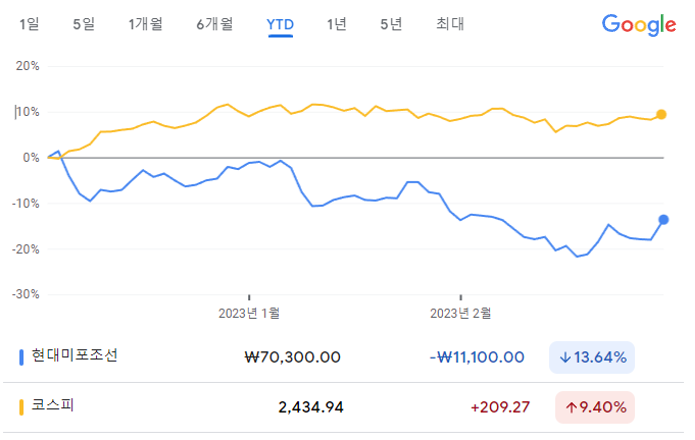Click the yellow 코스피 endpoint dot

pyautogui.click(x=661, y=115)
